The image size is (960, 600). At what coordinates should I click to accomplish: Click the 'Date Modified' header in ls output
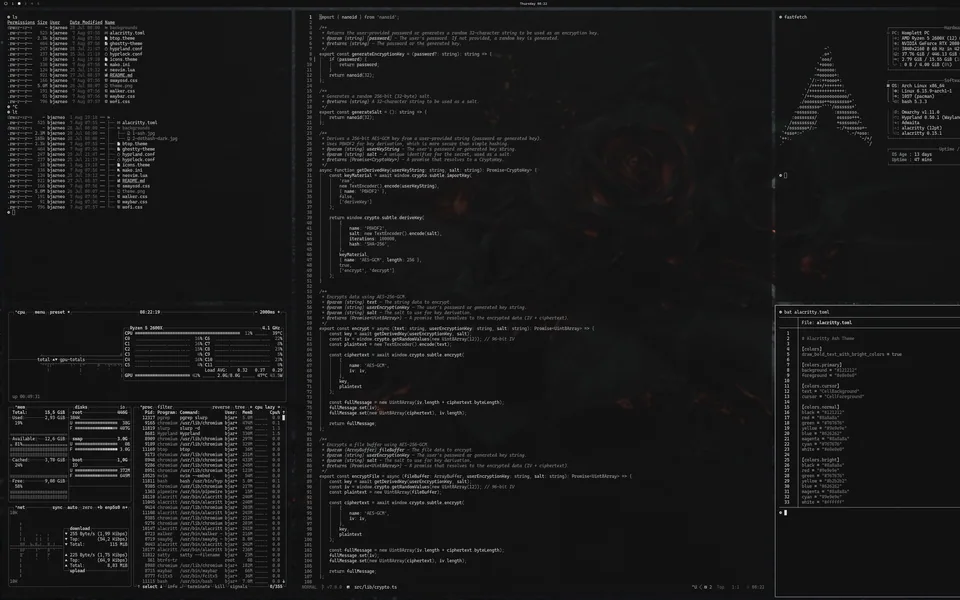click(x=85, y=23)
